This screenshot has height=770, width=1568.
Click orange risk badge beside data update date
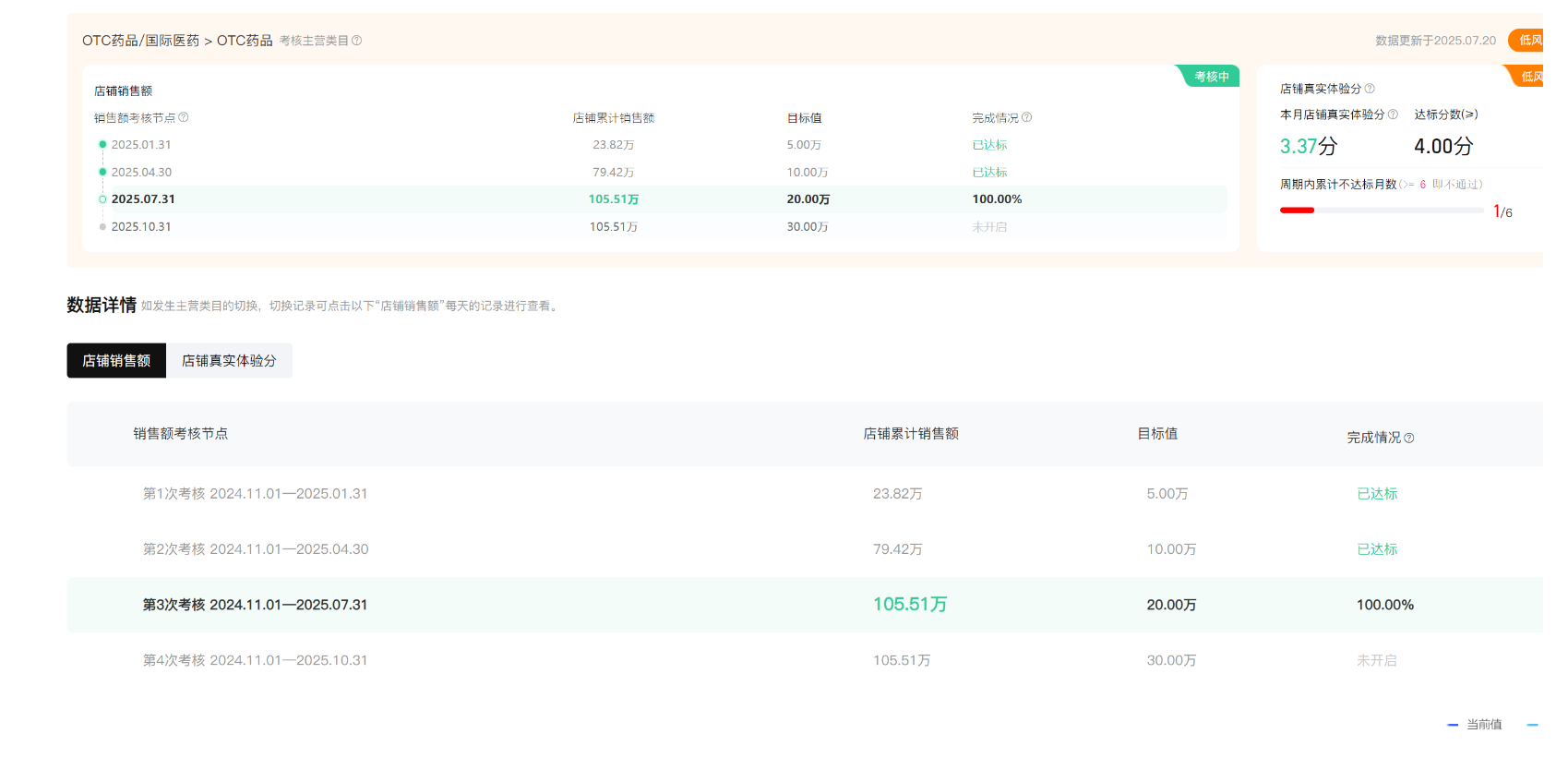click(1528, 41)
